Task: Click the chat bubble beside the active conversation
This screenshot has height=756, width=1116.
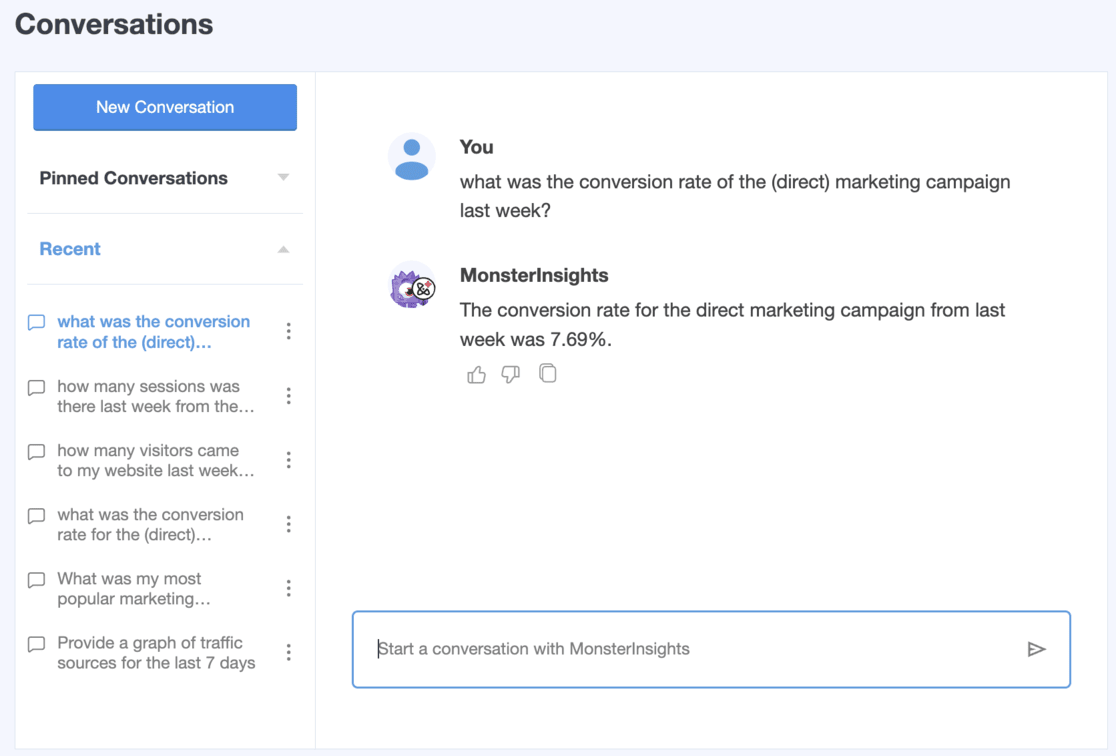Action: click(x=36, y=322)
